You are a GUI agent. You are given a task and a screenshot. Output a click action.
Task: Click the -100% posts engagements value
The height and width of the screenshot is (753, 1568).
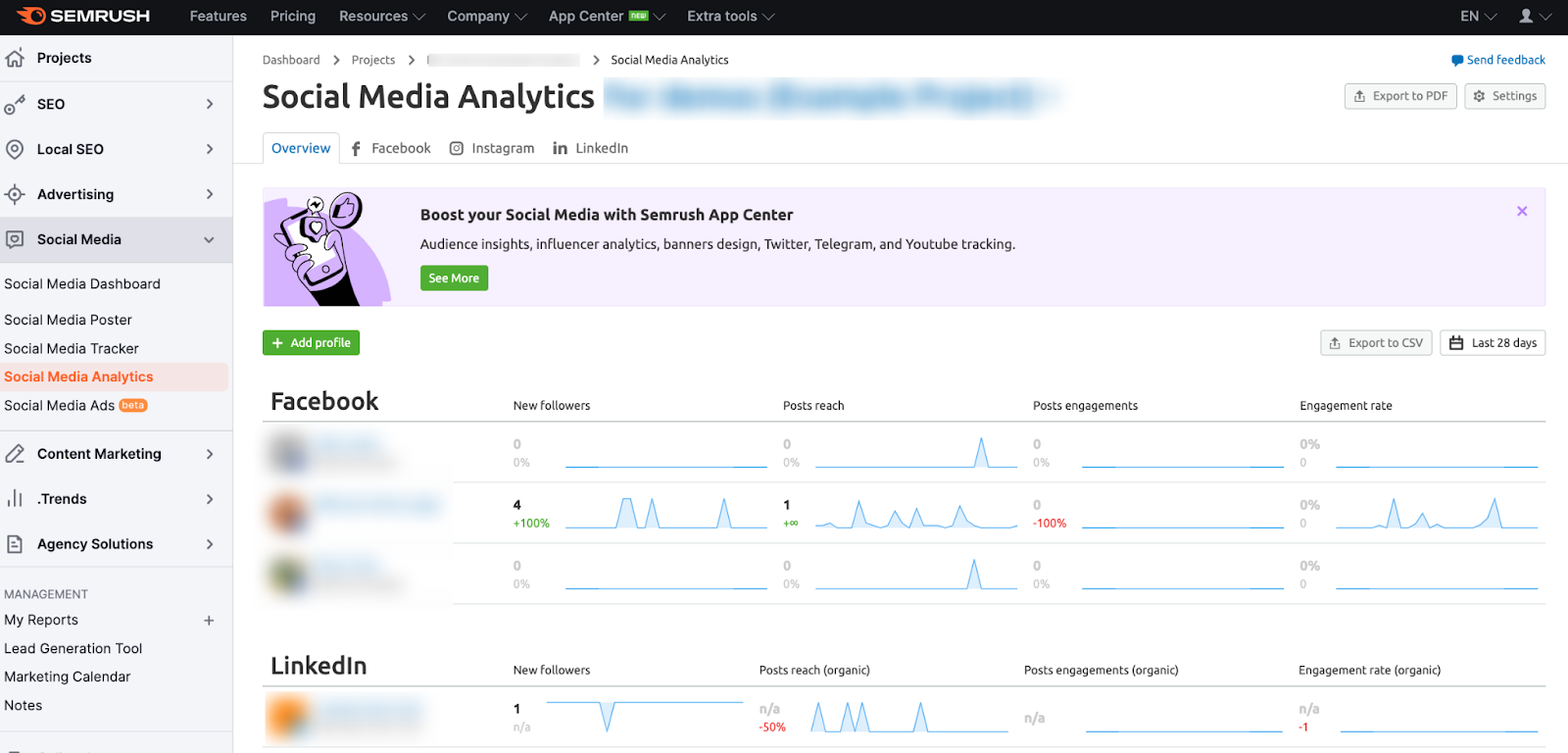point(1050,524)
